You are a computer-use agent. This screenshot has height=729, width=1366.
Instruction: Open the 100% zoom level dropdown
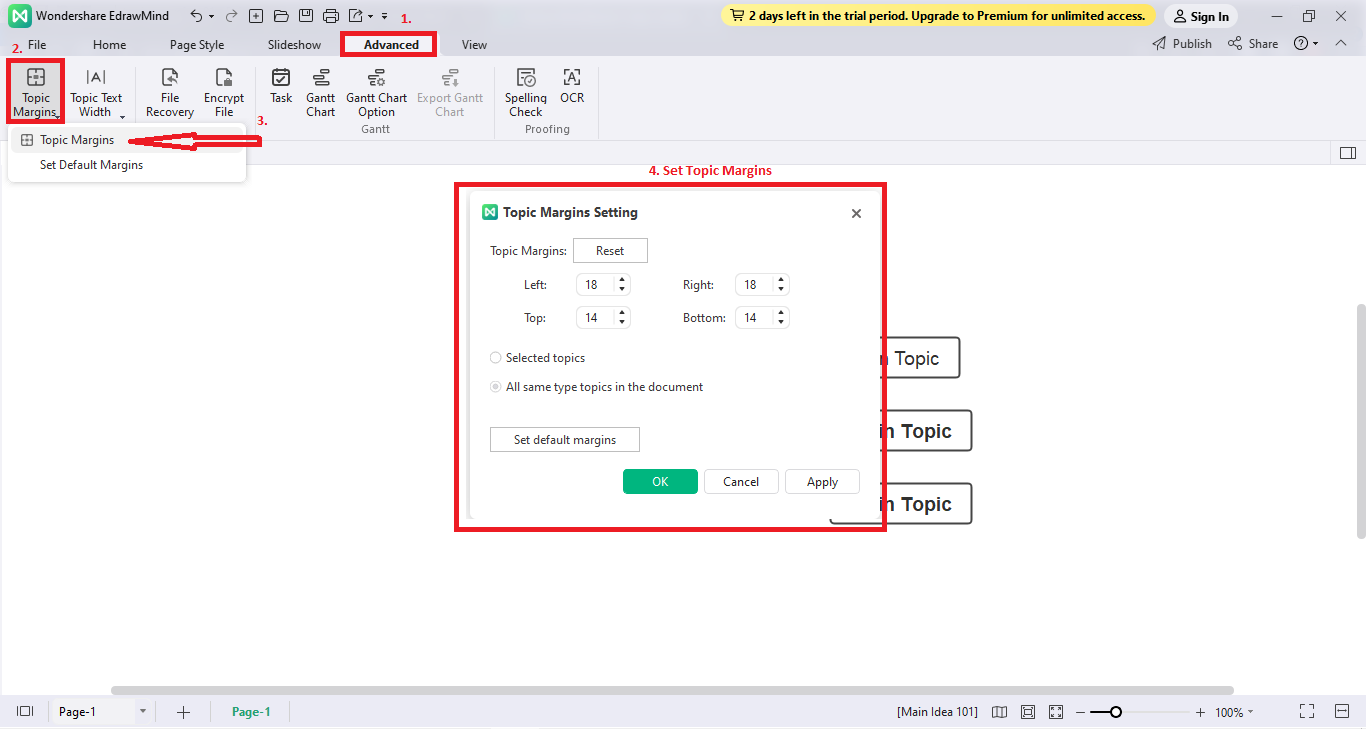(x=1250, y=713)
